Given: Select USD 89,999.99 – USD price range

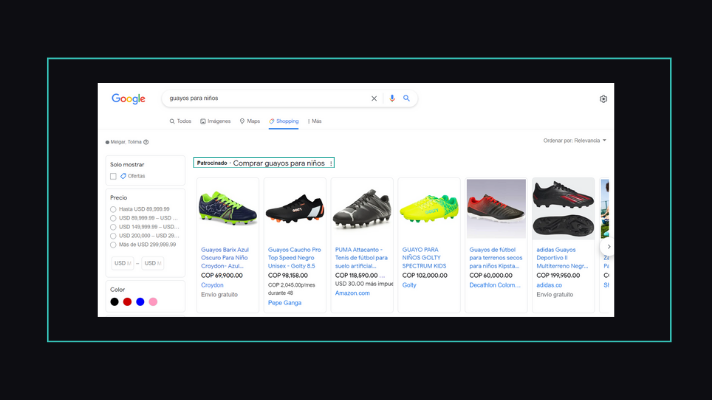Looking at the screenshot, I should coord(113,218).
